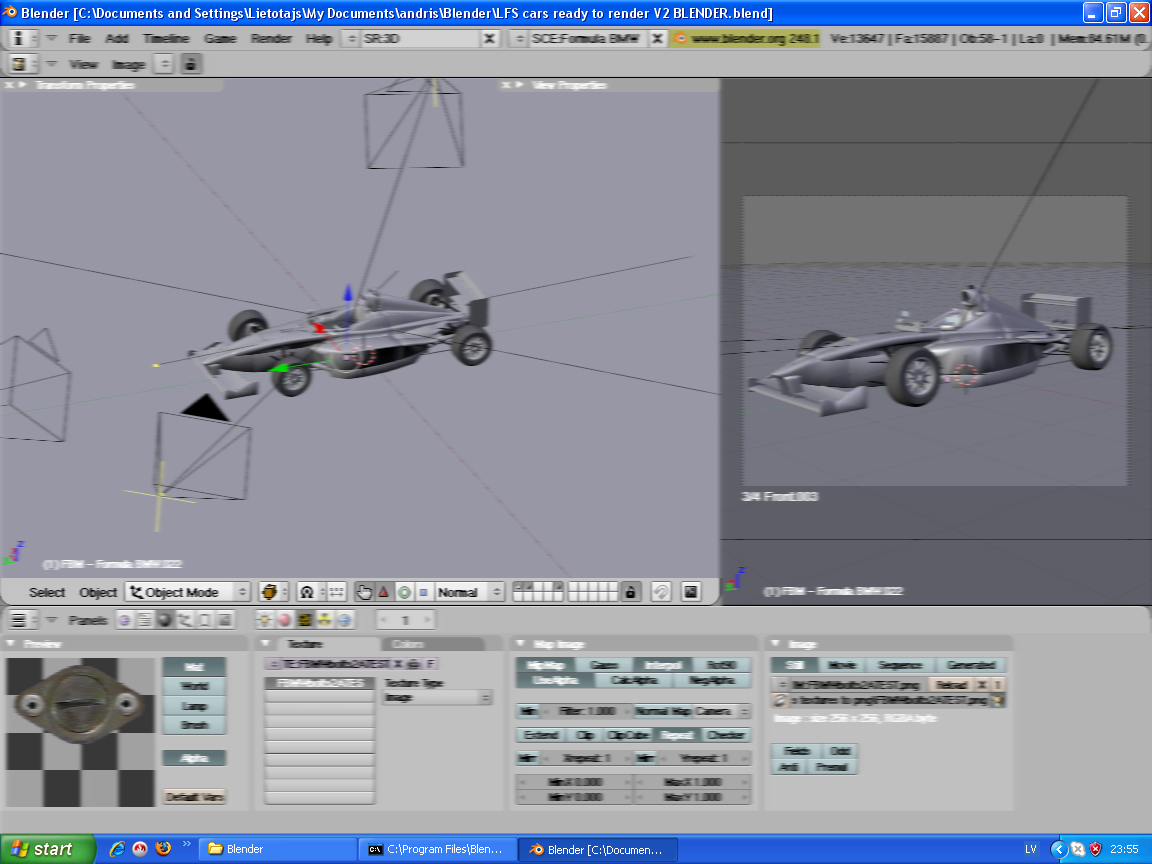
Task: Toggle the Alpha preview button
Action: click(194, 758)
